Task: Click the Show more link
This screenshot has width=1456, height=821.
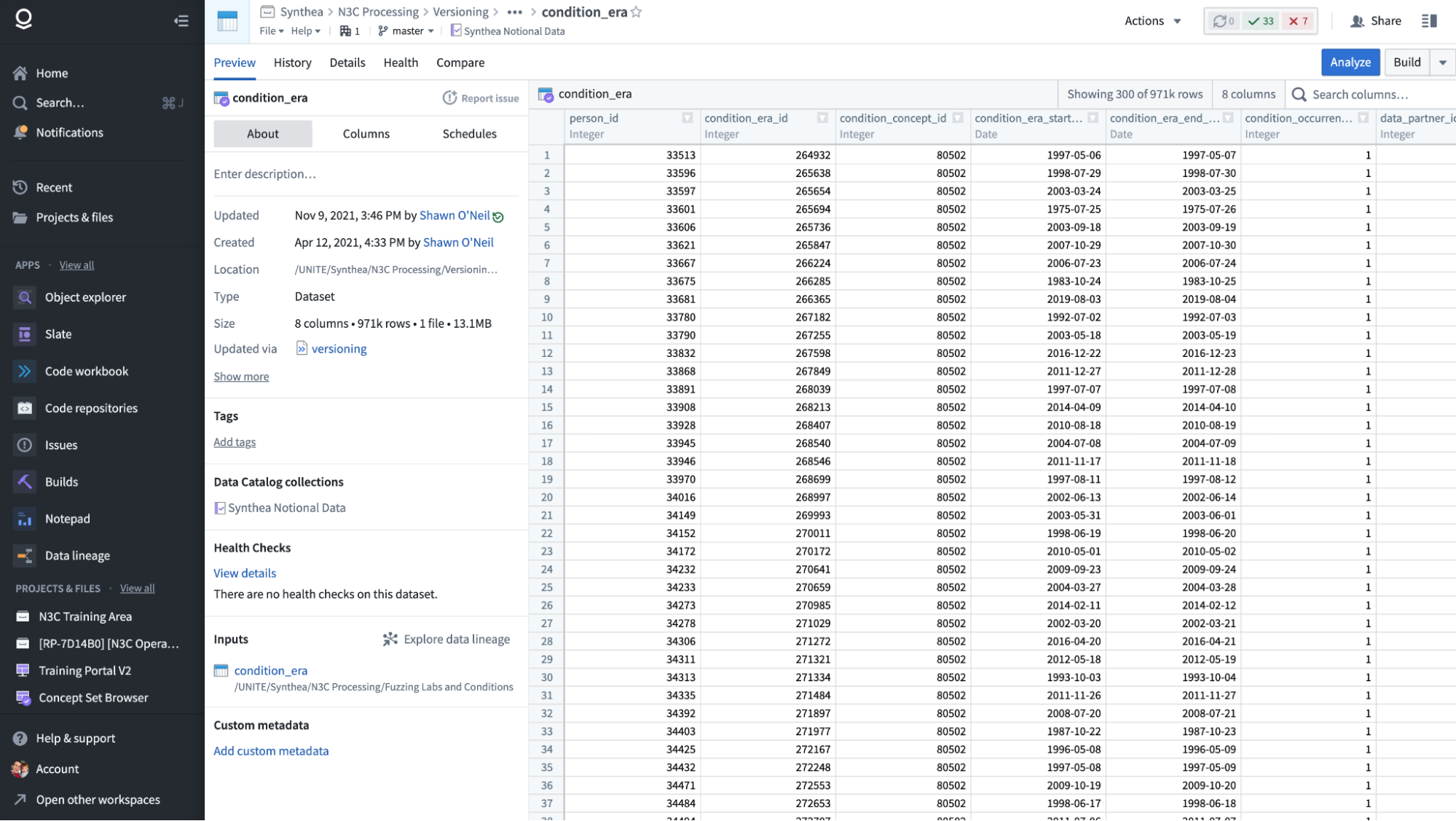Action: point(241,377)
